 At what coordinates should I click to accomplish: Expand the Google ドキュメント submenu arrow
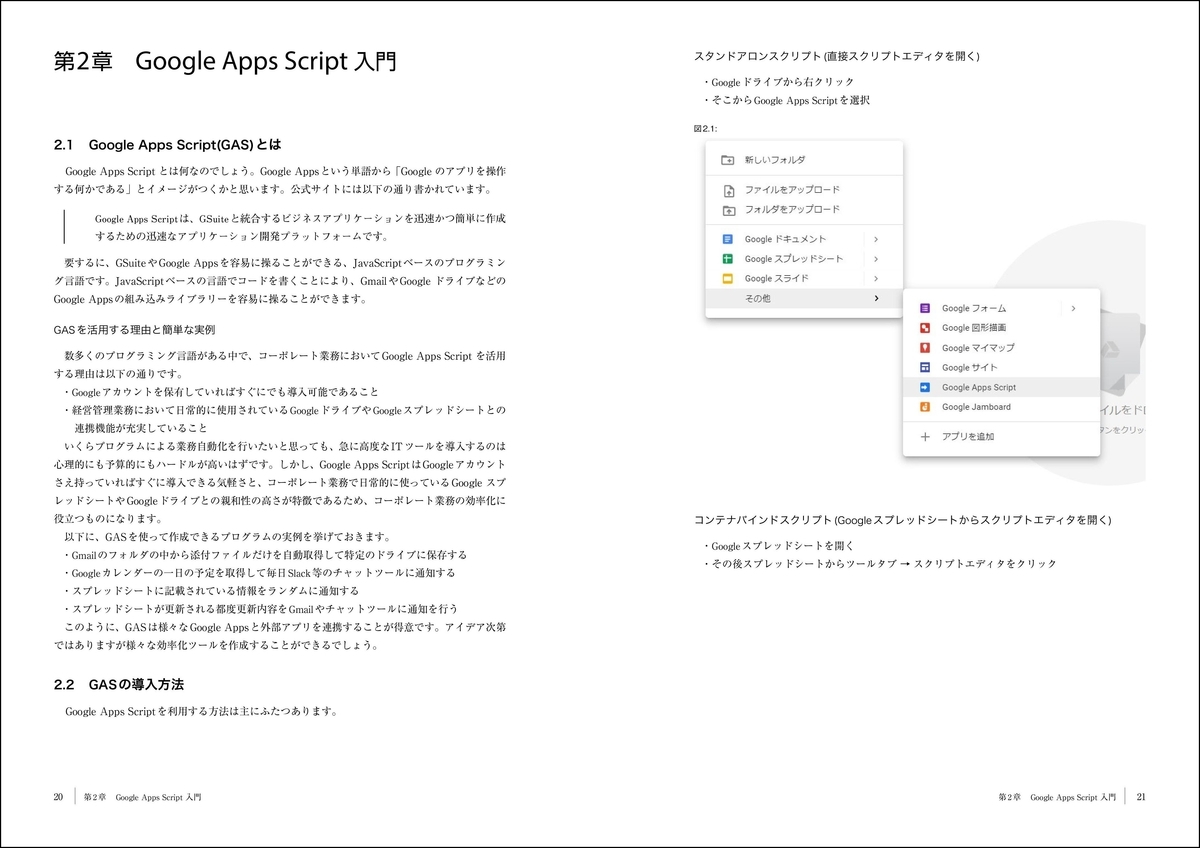pos(876,239)
